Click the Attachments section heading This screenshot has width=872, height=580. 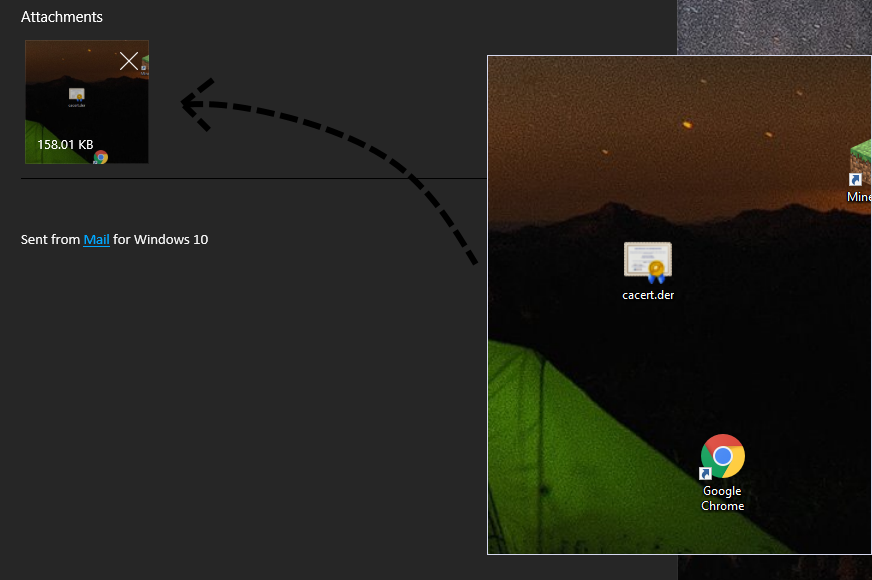pos(62,17)
